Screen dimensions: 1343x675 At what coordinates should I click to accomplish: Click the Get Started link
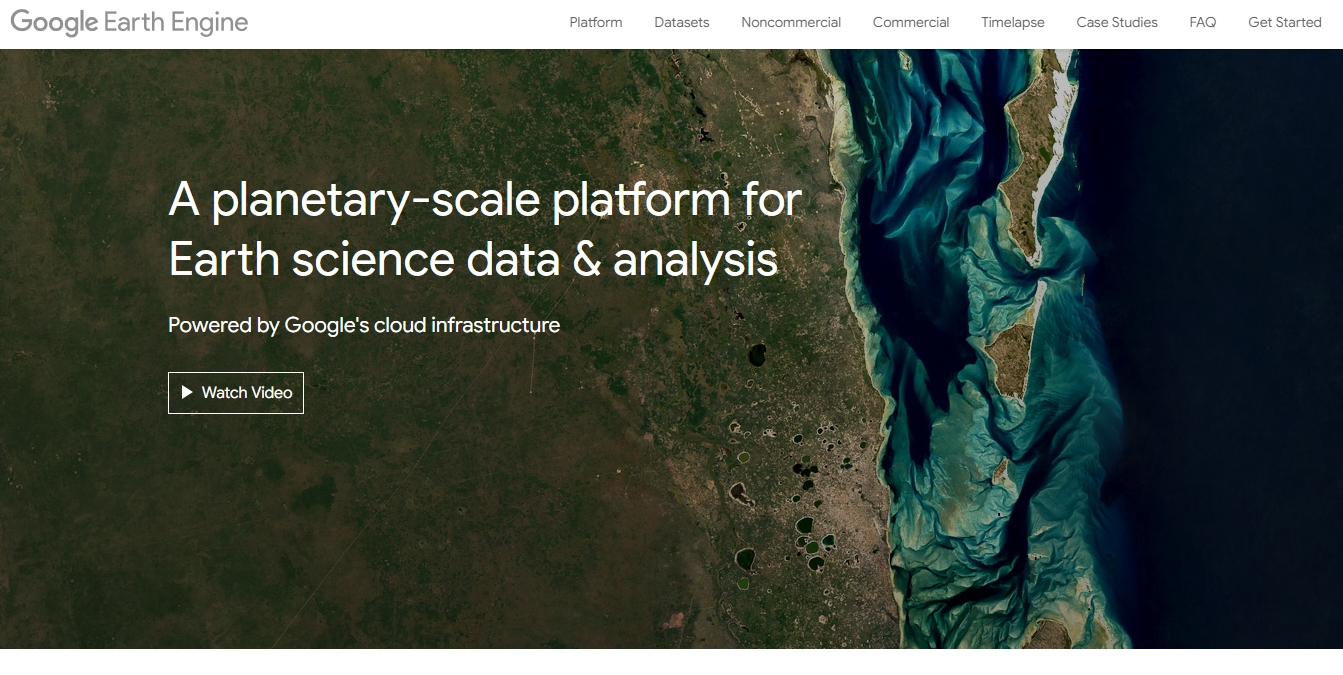(x=1284, y=22)
